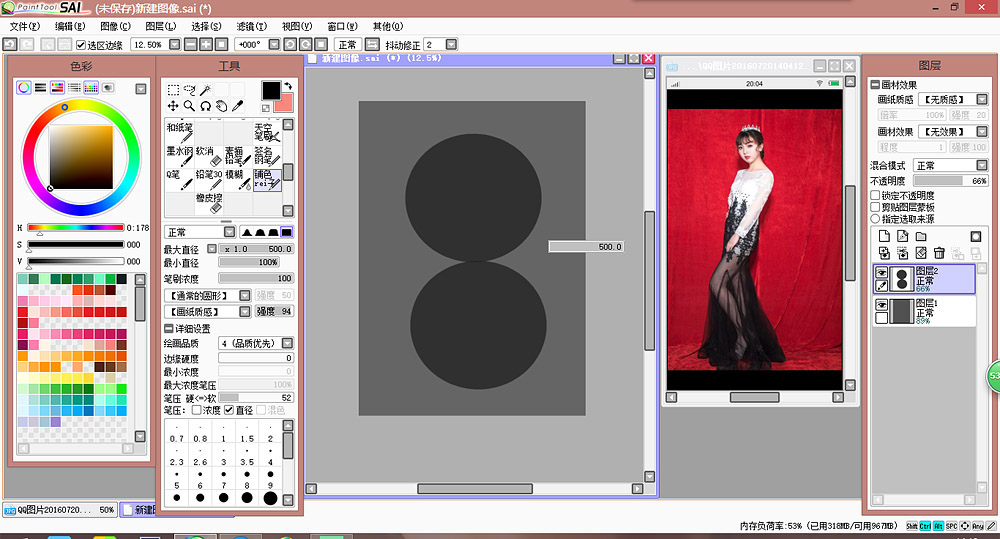Click the color wheel mode icon
This screenshot has width=1000, height=539.
[x=24, y=88]
